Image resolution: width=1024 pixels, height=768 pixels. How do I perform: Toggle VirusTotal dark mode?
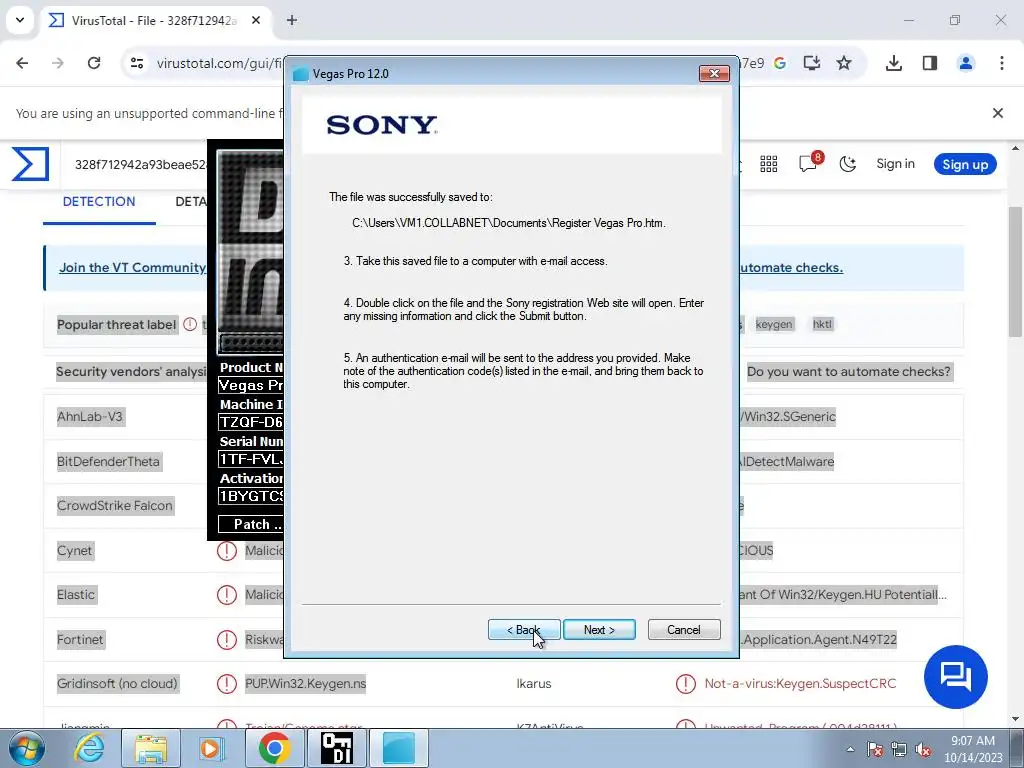point(848,164)
